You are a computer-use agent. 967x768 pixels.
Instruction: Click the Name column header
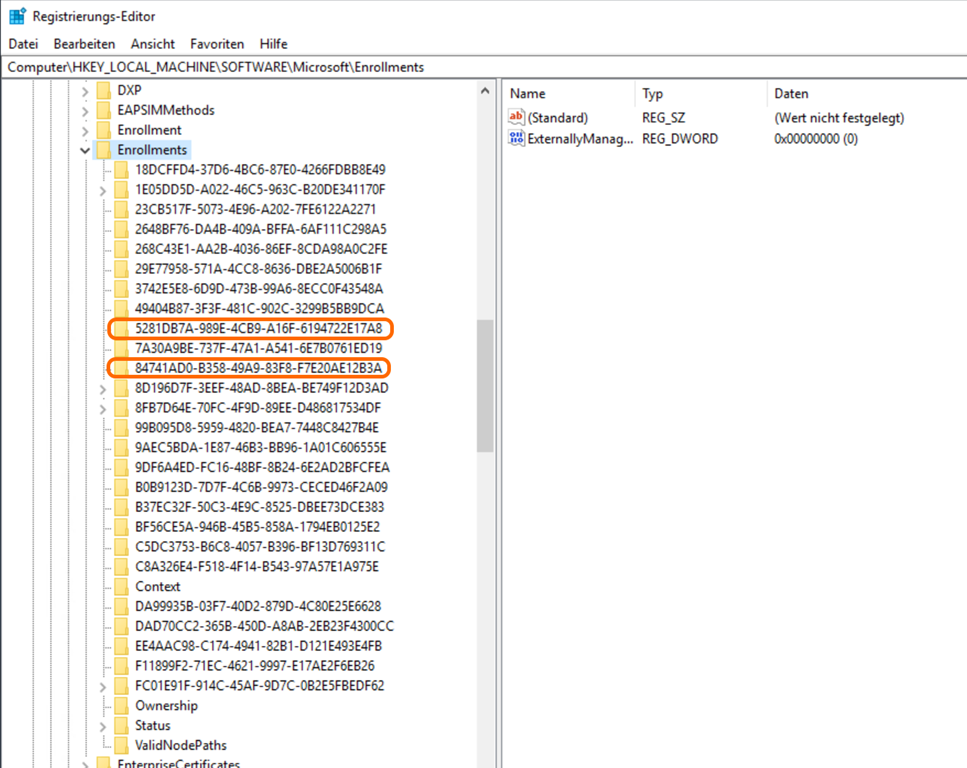[x=528, y=94]
